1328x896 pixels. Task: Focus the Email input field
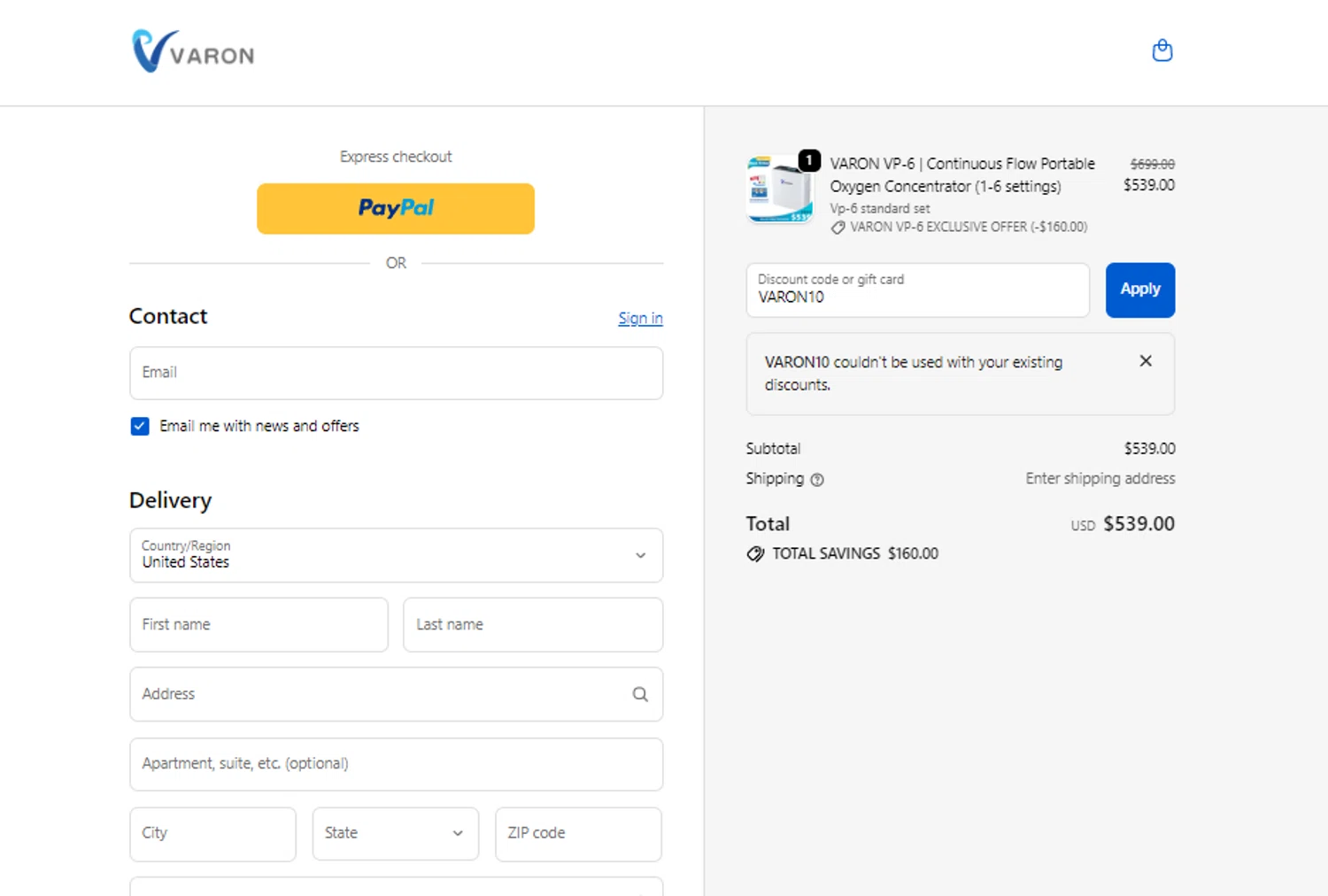396,373
